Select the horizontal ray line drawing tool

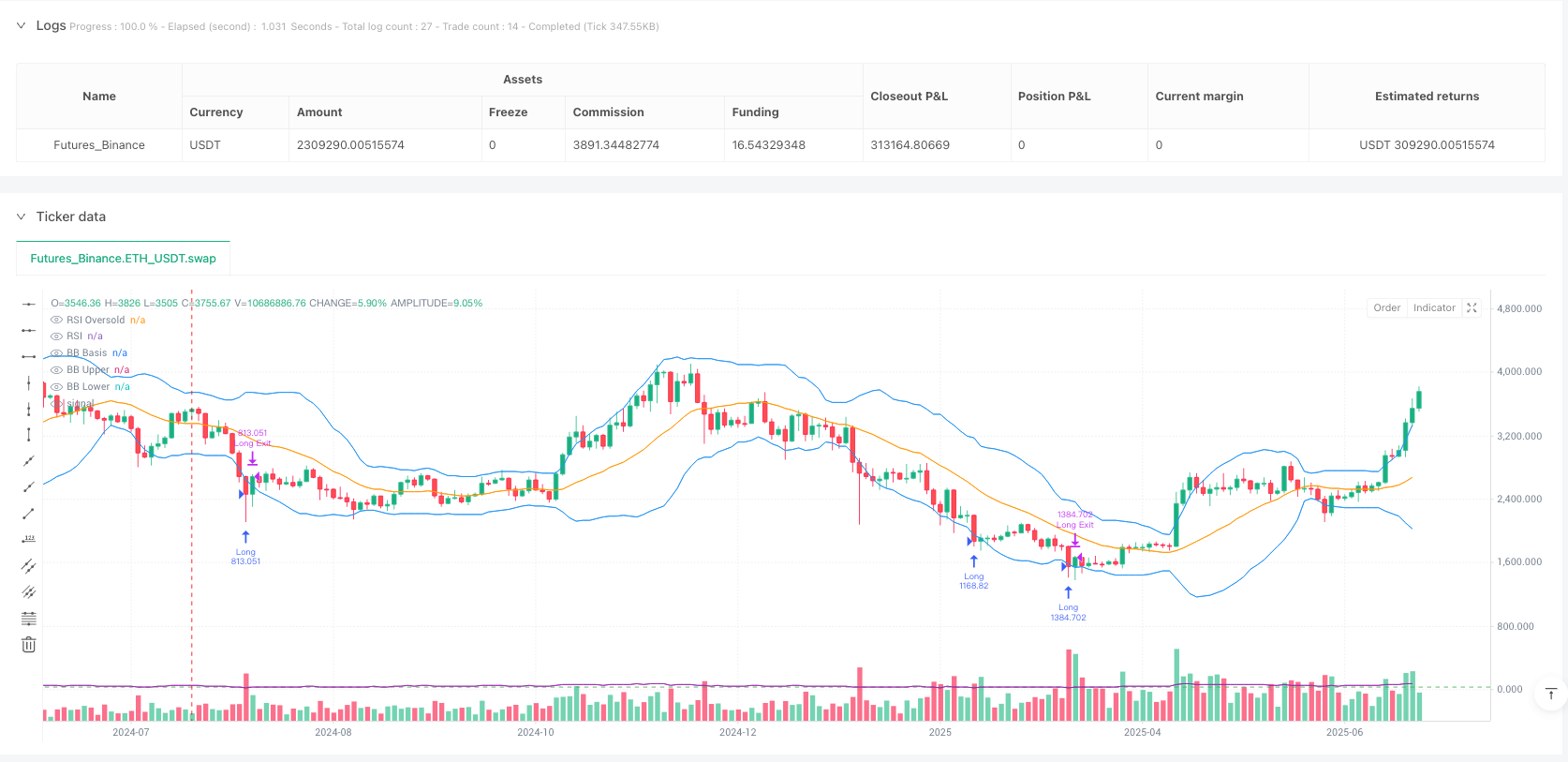[29, 330]
